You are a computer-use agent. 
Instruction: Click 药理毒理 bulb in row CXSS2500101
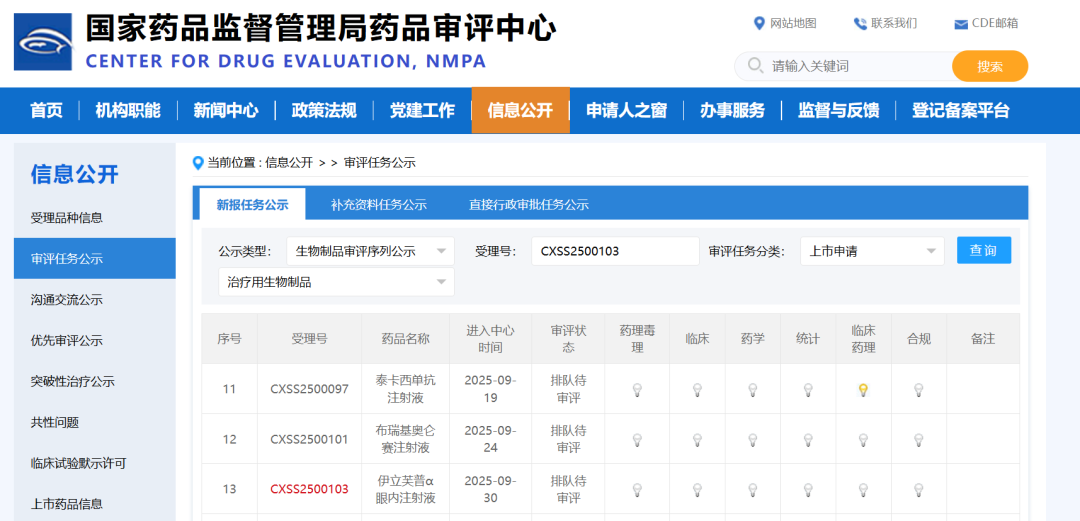(637, 440)
